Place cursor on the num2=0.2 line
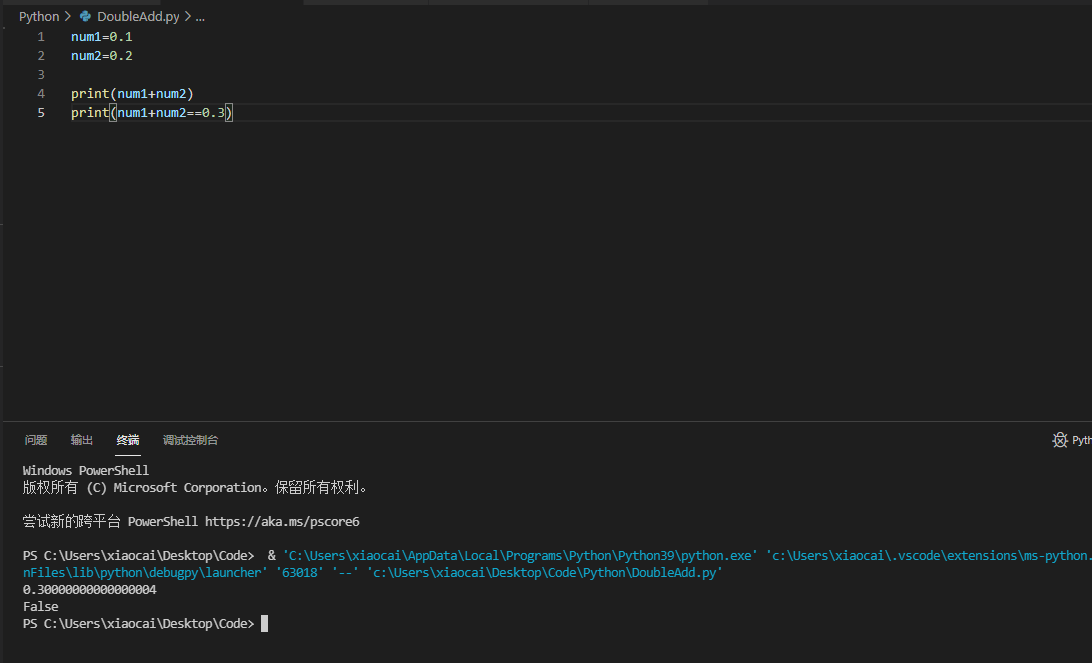The image size is (1092, 663). (x=102, y=56)
